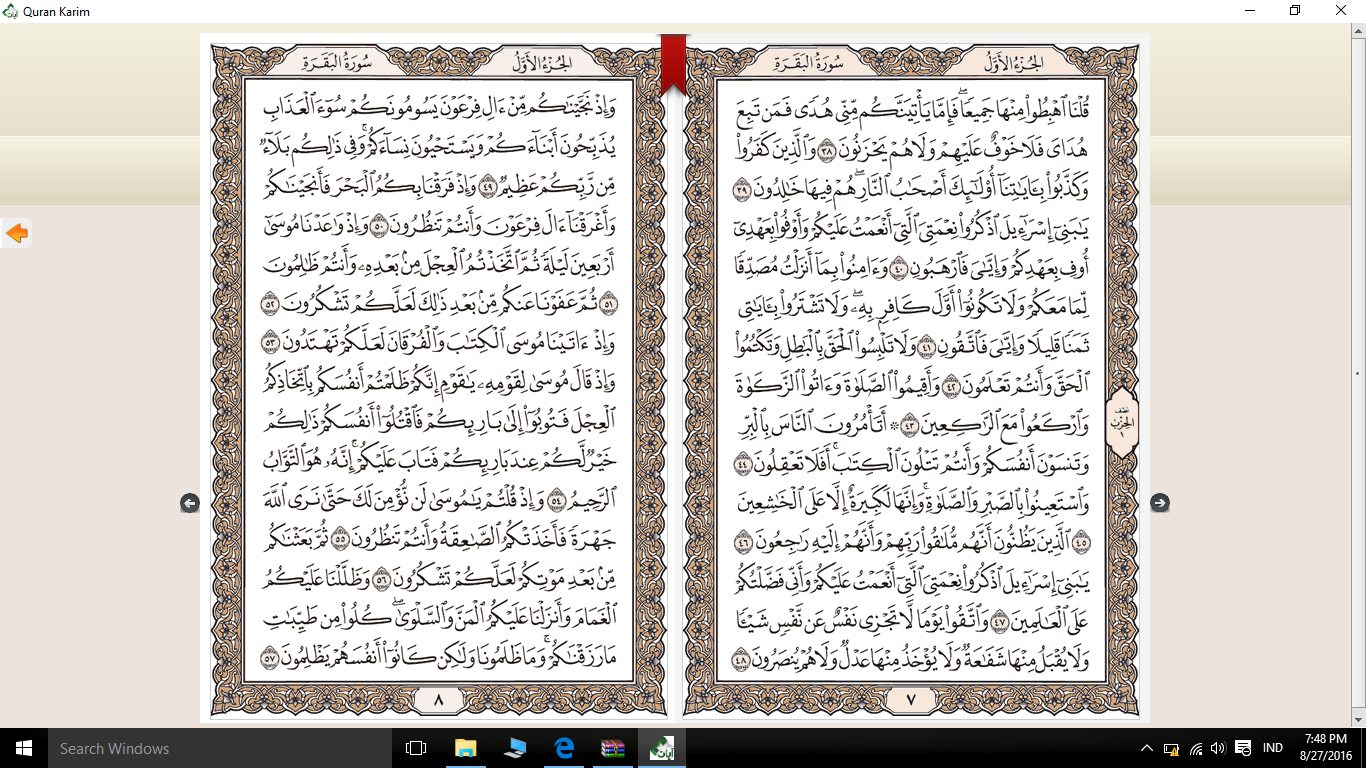Close the Quran Karim window
Screen dimensions: 1366x768
[1342, 11]
